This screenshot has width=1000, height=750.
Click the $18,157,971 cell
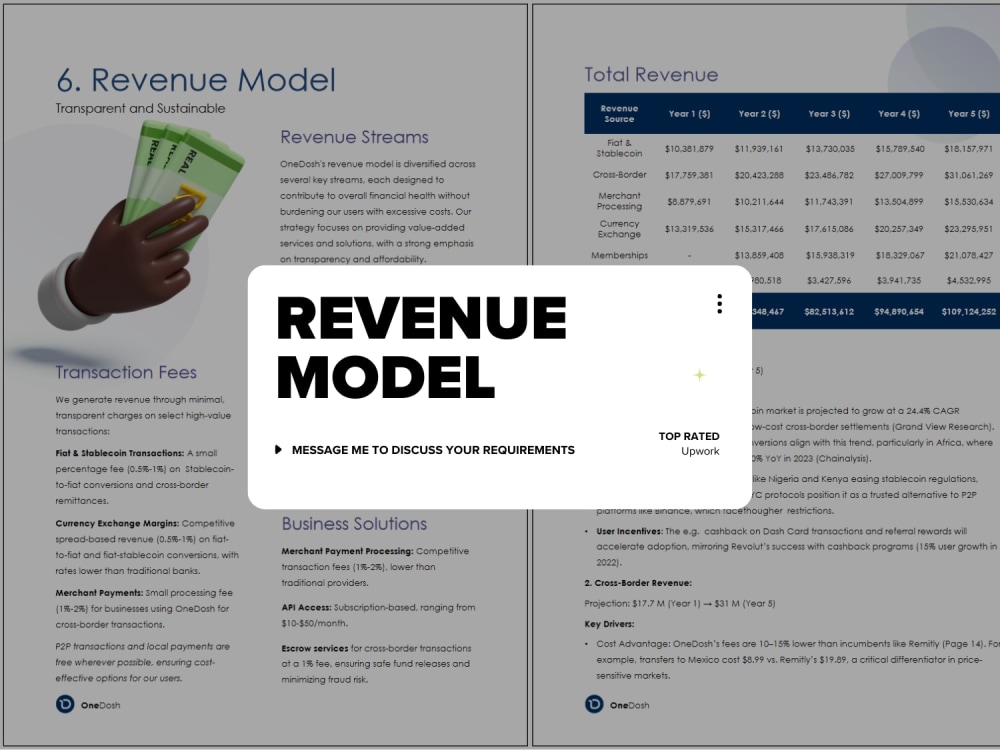[969, 149]
